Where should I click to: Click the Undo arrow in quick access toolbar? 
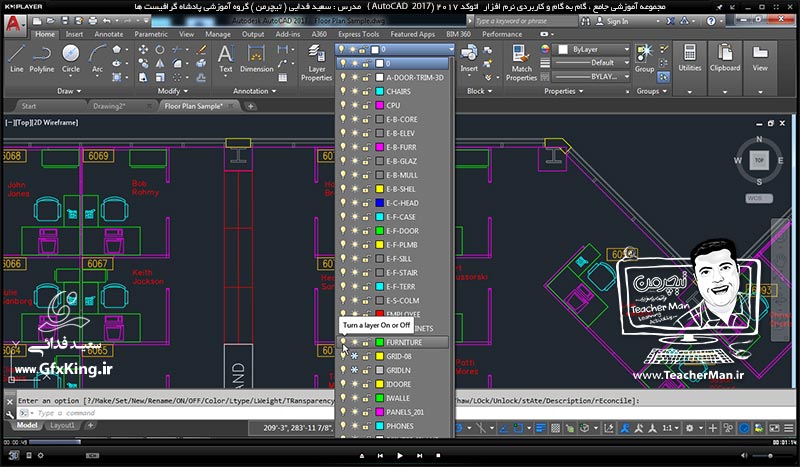(x=106, y=21)
